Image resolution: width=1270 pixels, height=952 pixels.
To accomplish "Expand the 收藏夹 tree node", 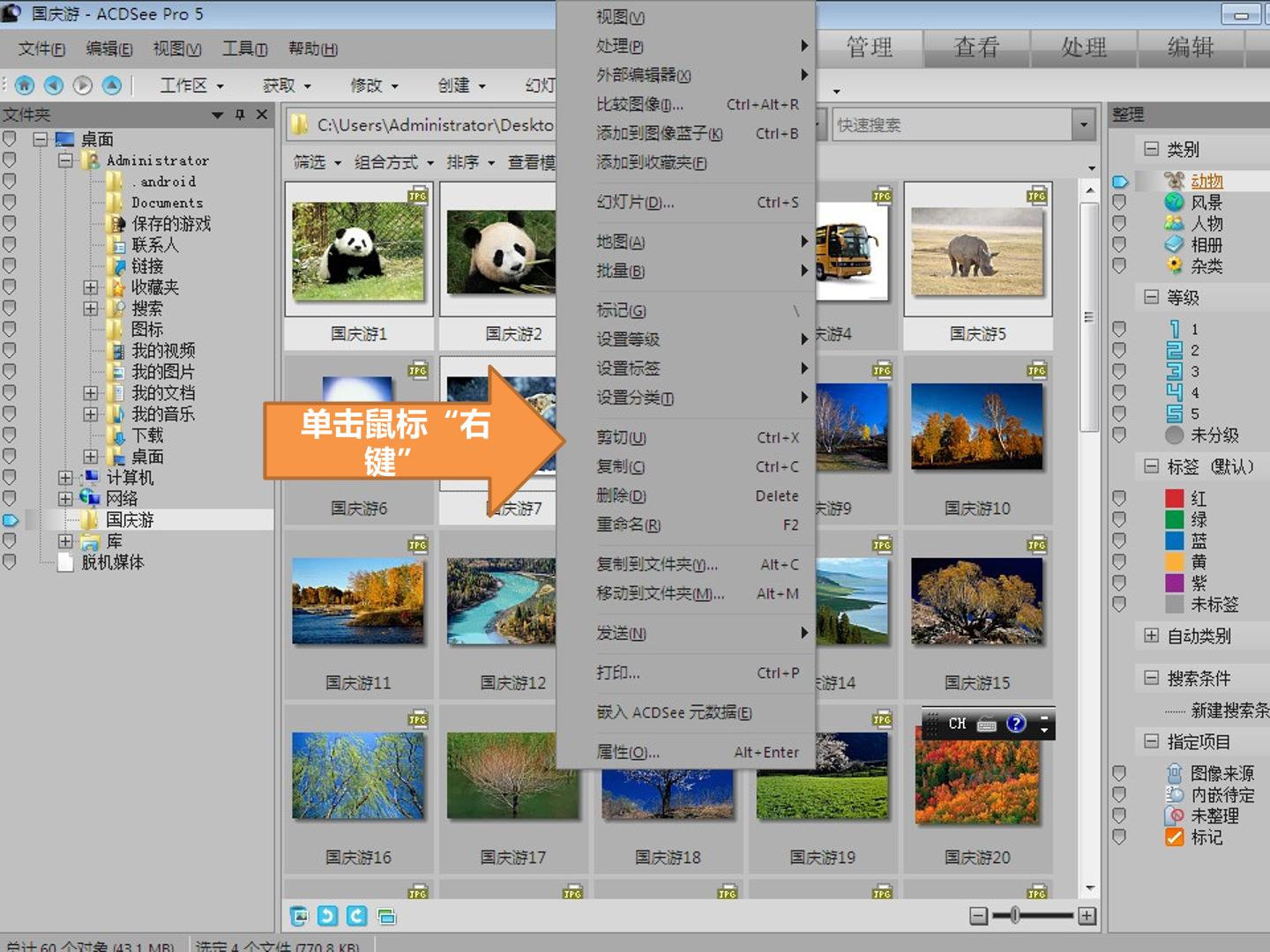I will coord(90,287).
